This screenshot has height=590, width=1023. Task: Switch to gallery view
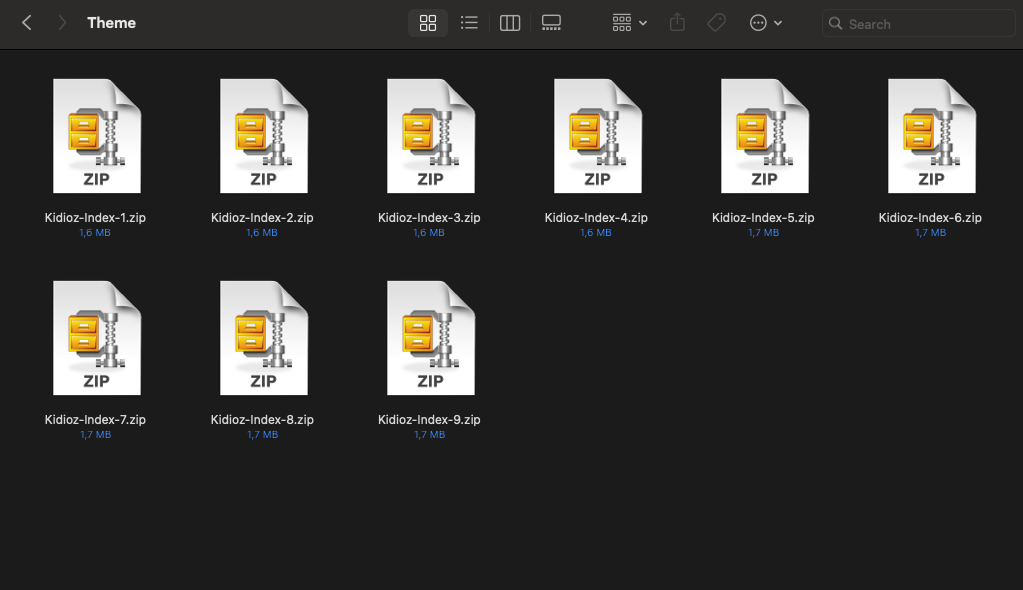[x=551, y=23]
